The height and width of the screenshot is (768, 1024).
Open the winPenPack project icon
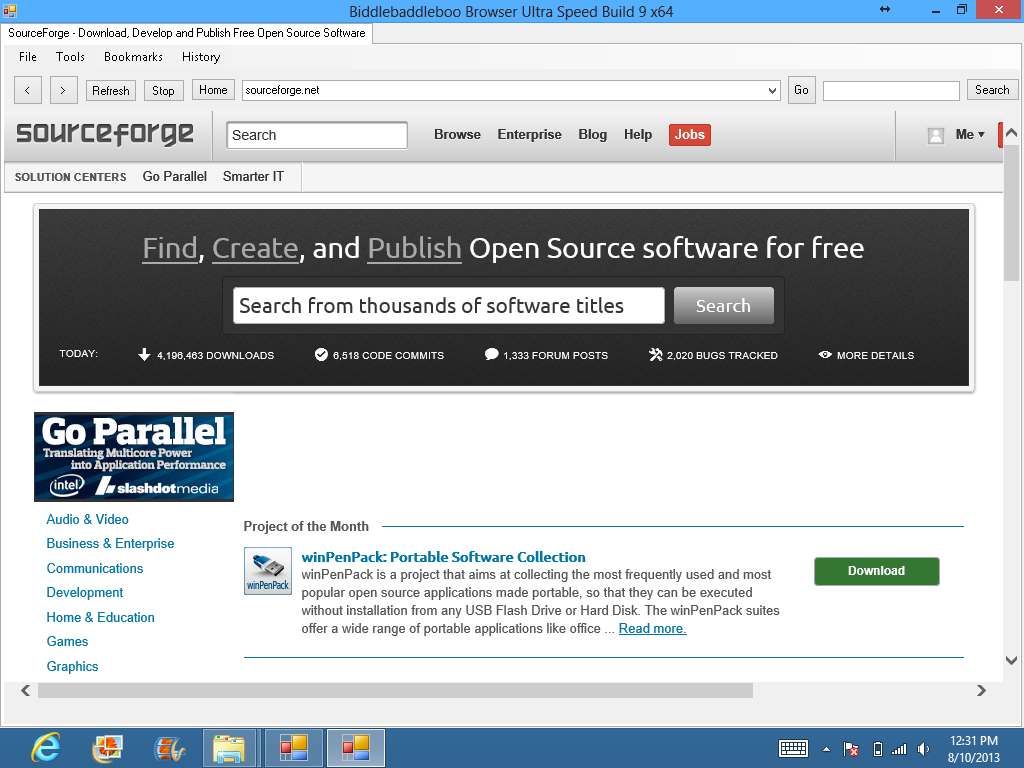click(268, 571)
